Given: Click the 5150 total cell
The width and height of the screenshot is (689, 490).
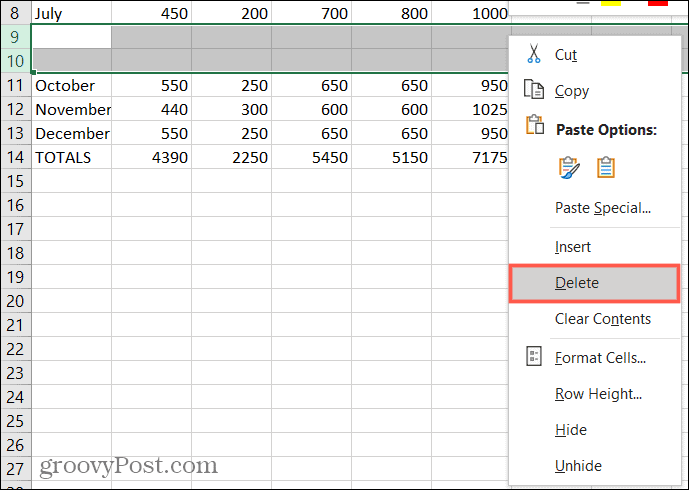Looking at the screenshot, I should (x=392, y=157).
